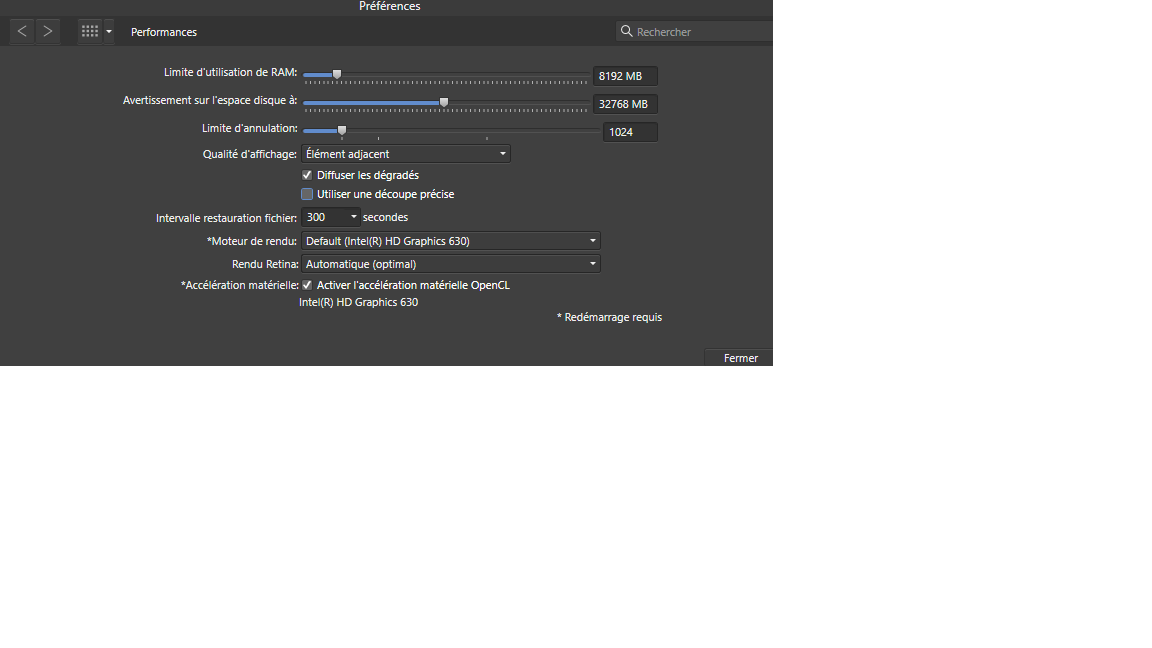
Task: Edit the 8192 MB RAM value field
Action: coord(625,76)
